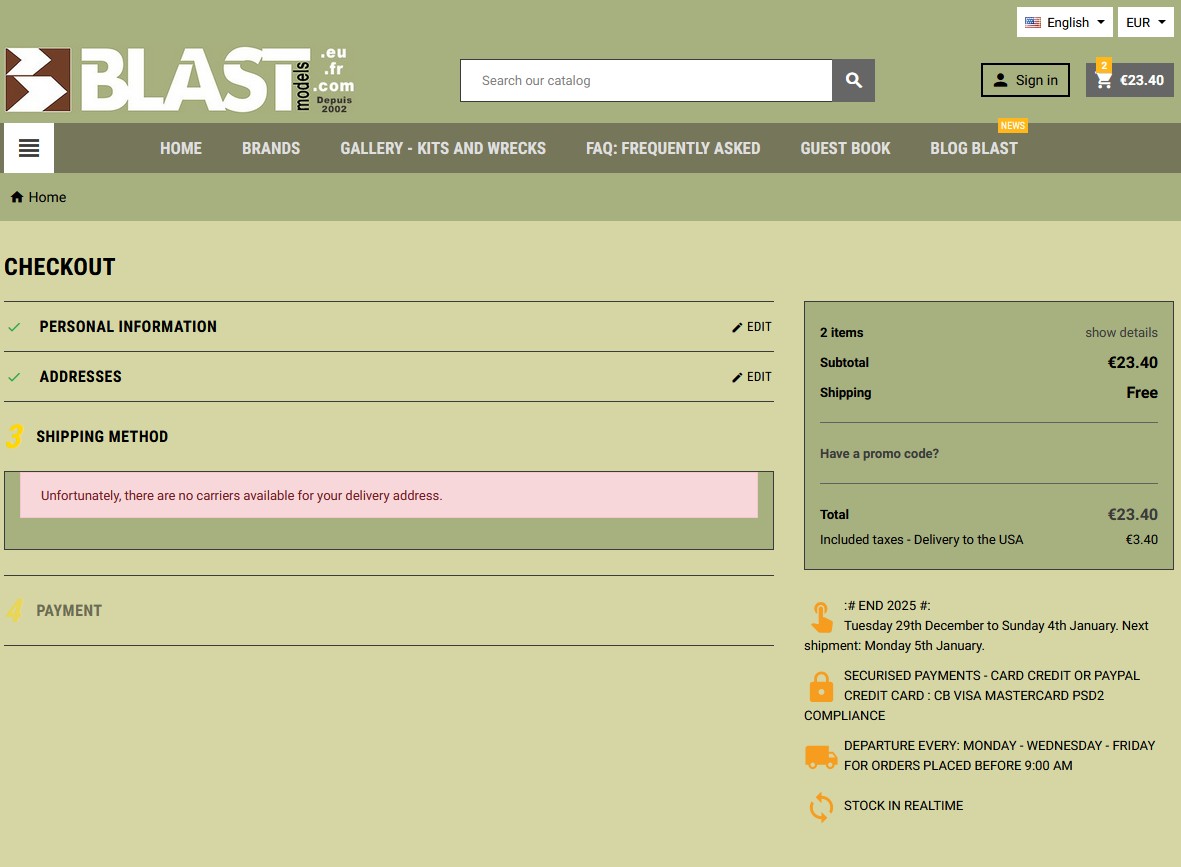Click the Blast Models logo
1181x867 pixels.
[180, 80]
